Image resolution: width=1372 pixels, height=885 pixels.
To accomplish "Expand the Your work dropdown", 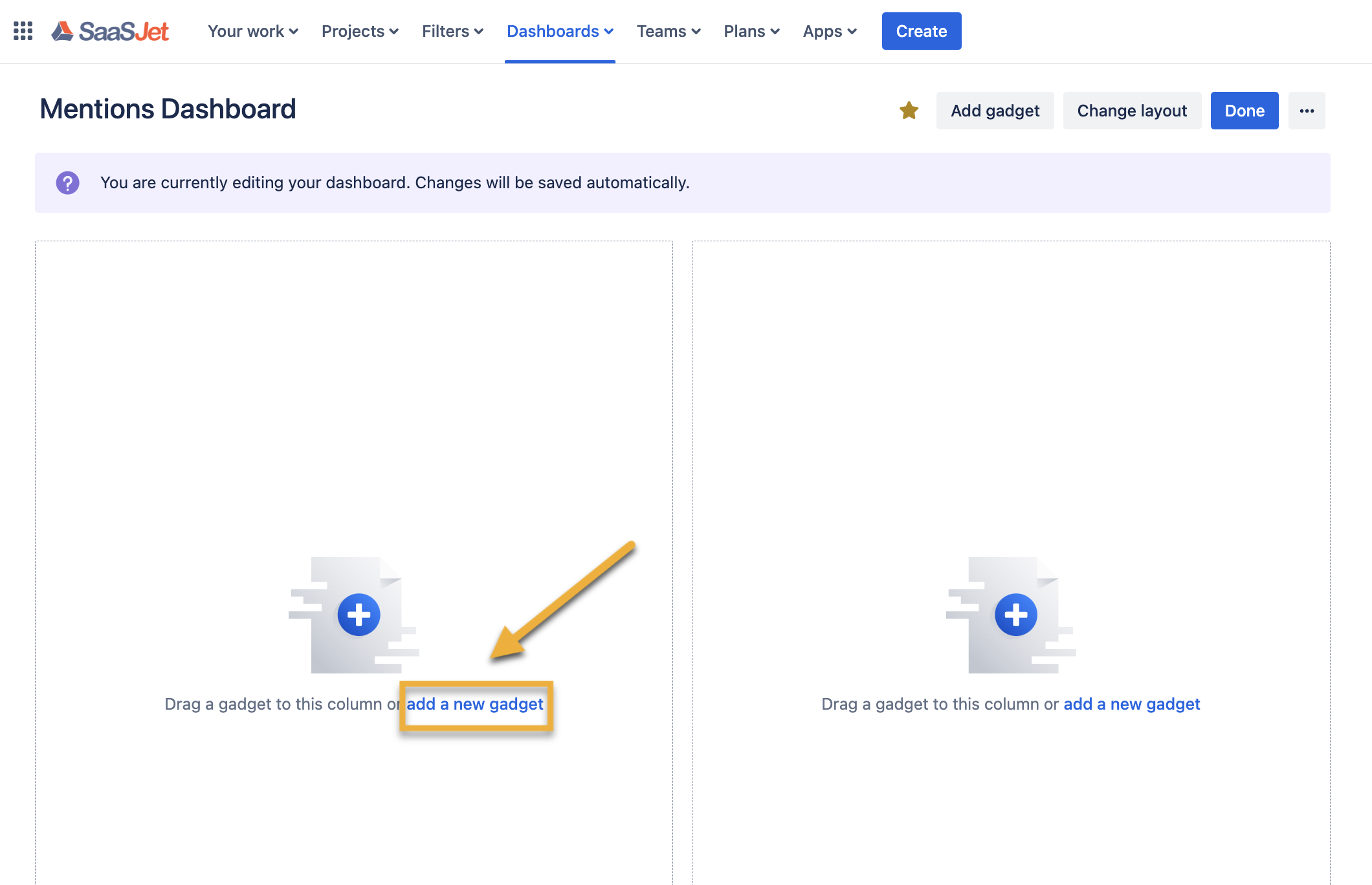I will [253, 31].
